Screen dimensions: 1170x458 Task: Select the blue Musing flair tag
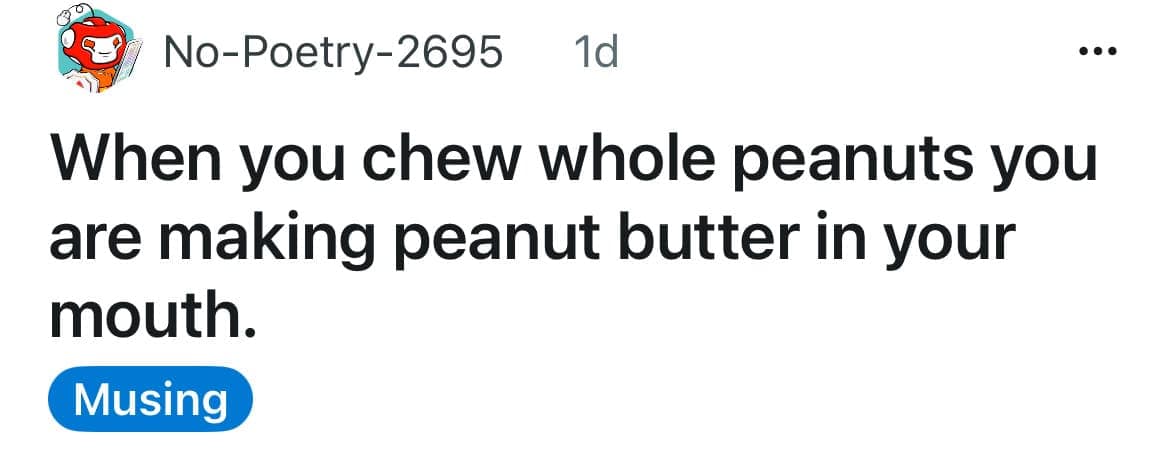150,399
